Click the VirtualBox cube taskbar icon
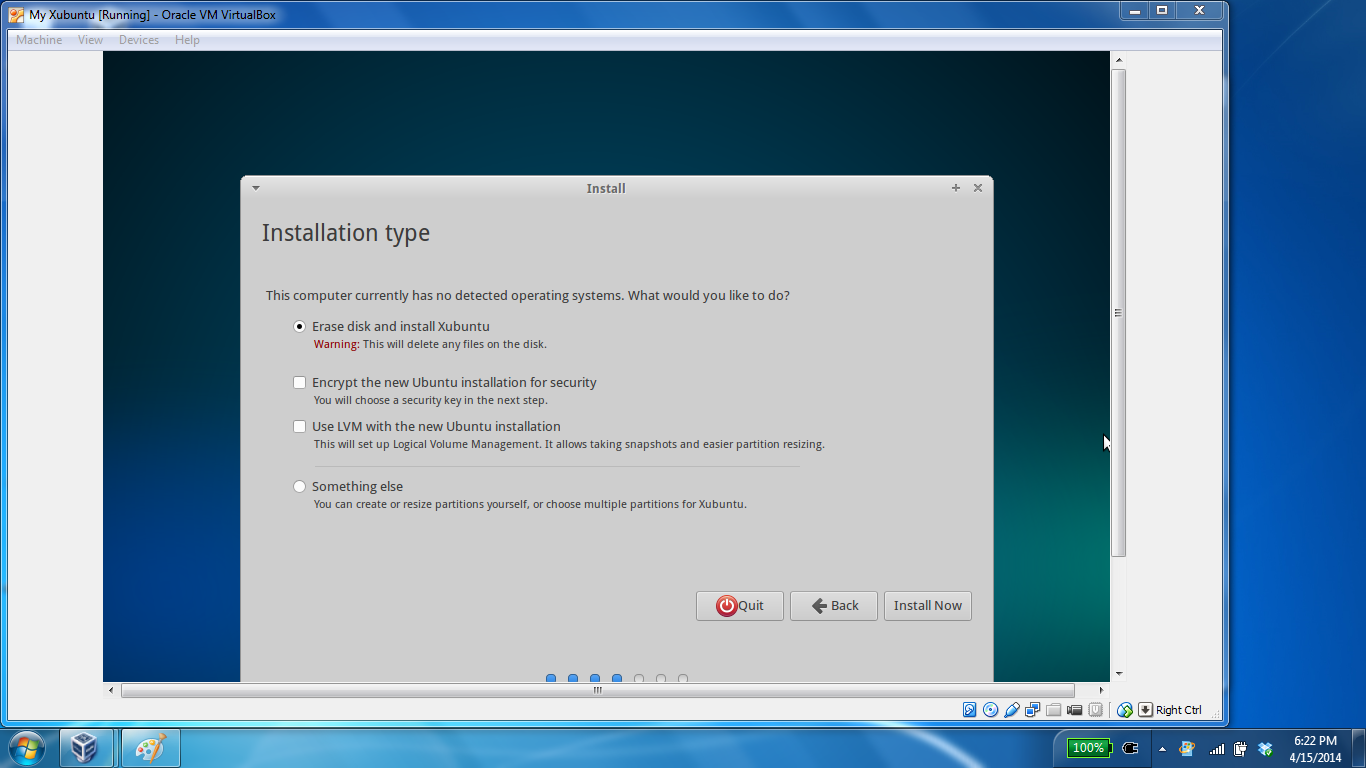 click(x=85, y=748)
